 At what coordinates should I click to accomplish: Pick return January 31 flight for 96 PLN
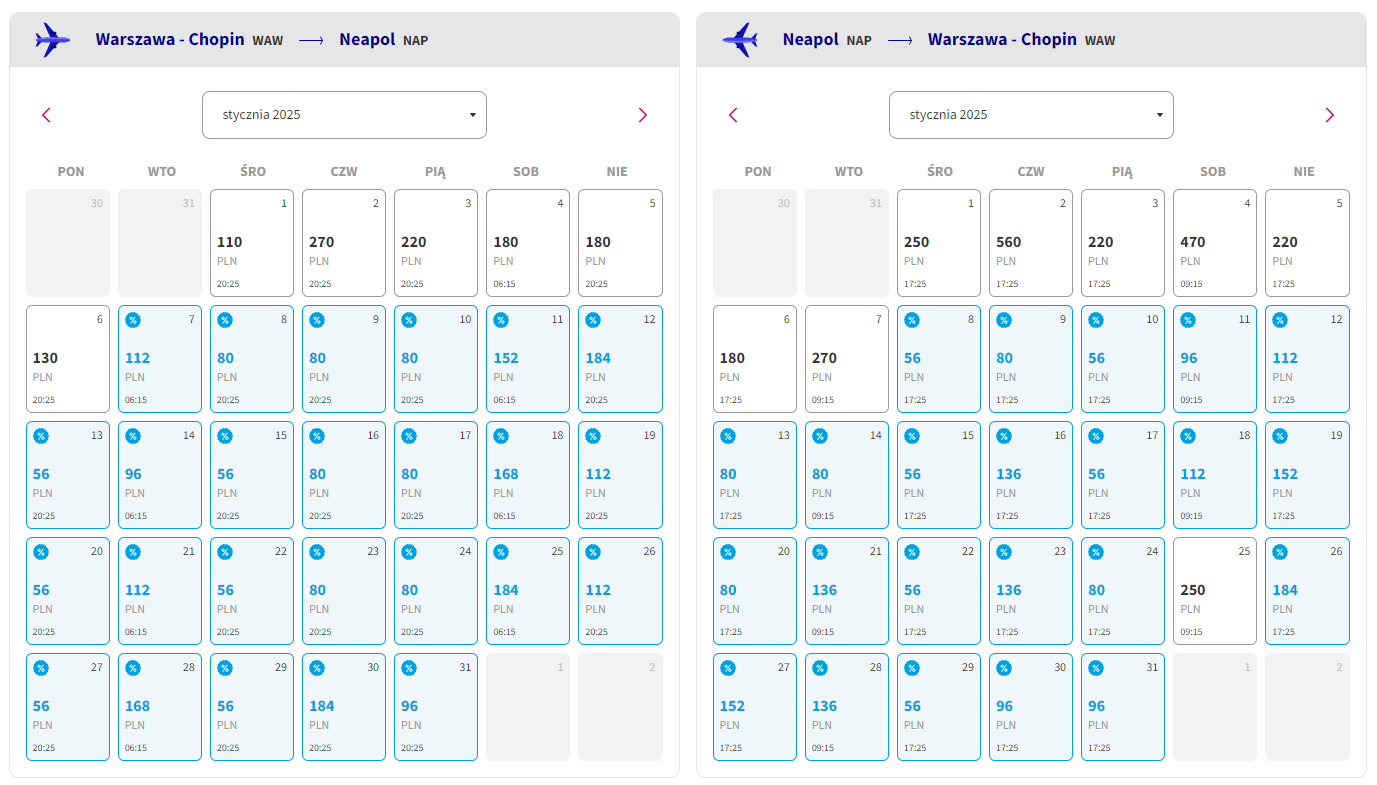pos(1123,707)
